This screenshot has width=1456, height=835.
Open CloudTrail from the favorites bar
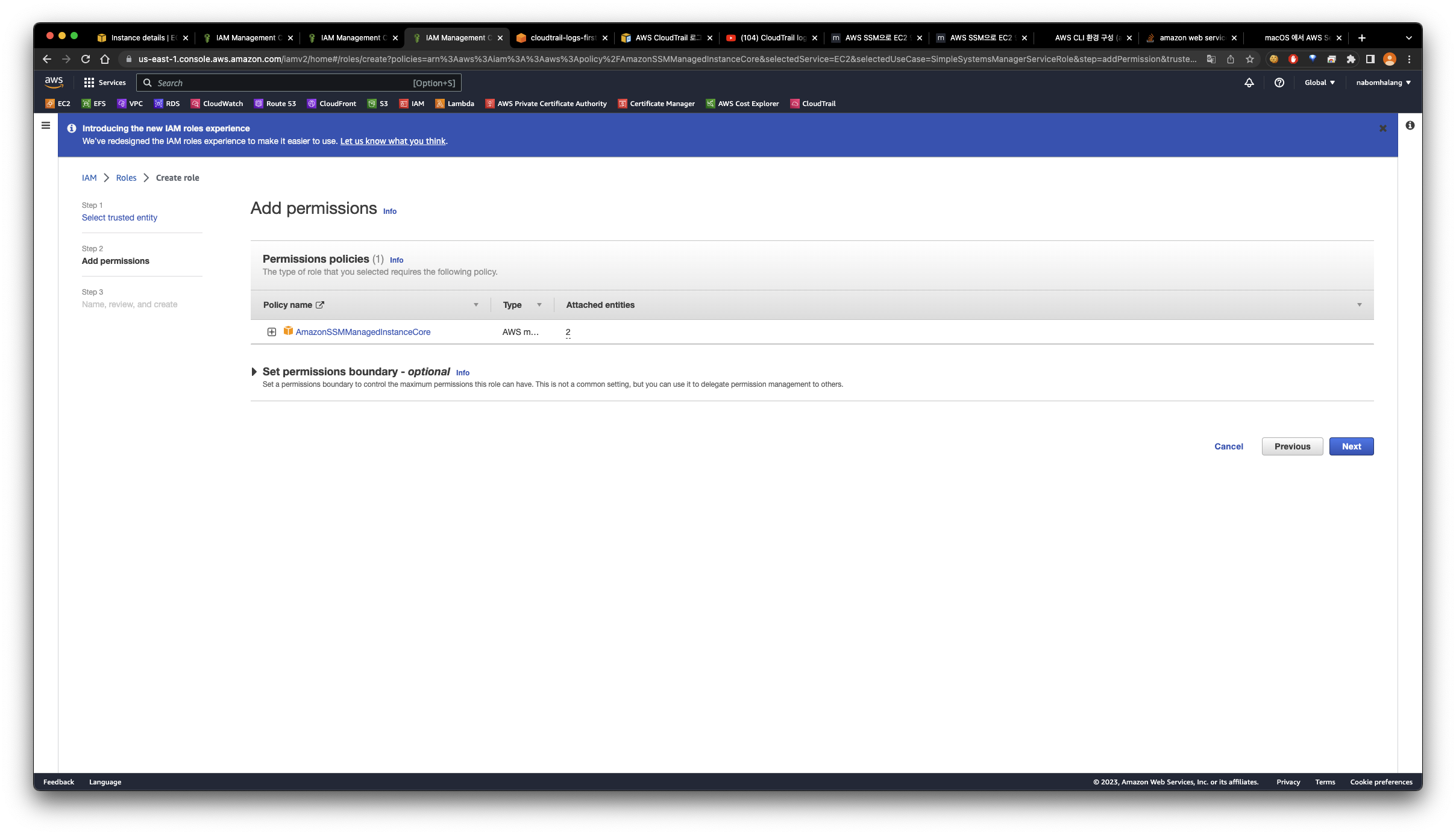coord(812,104)
